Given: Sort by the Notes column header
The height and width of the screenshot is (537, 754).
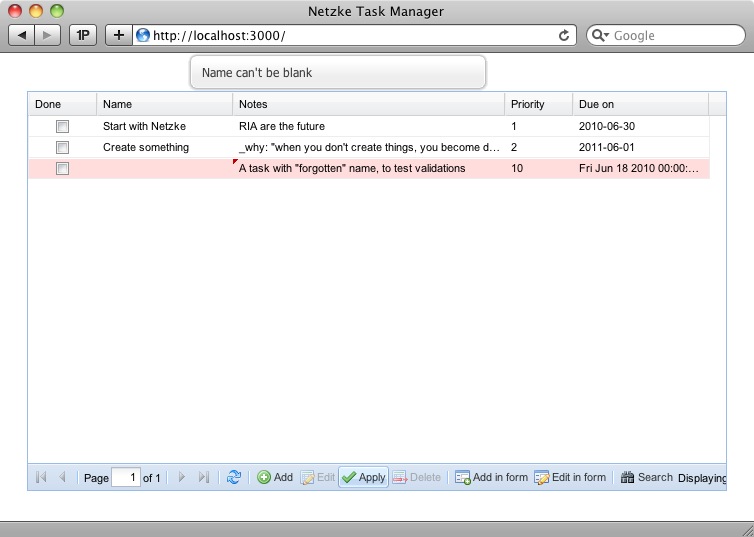Looking at the screenshot, I should (x=369, y=104).
